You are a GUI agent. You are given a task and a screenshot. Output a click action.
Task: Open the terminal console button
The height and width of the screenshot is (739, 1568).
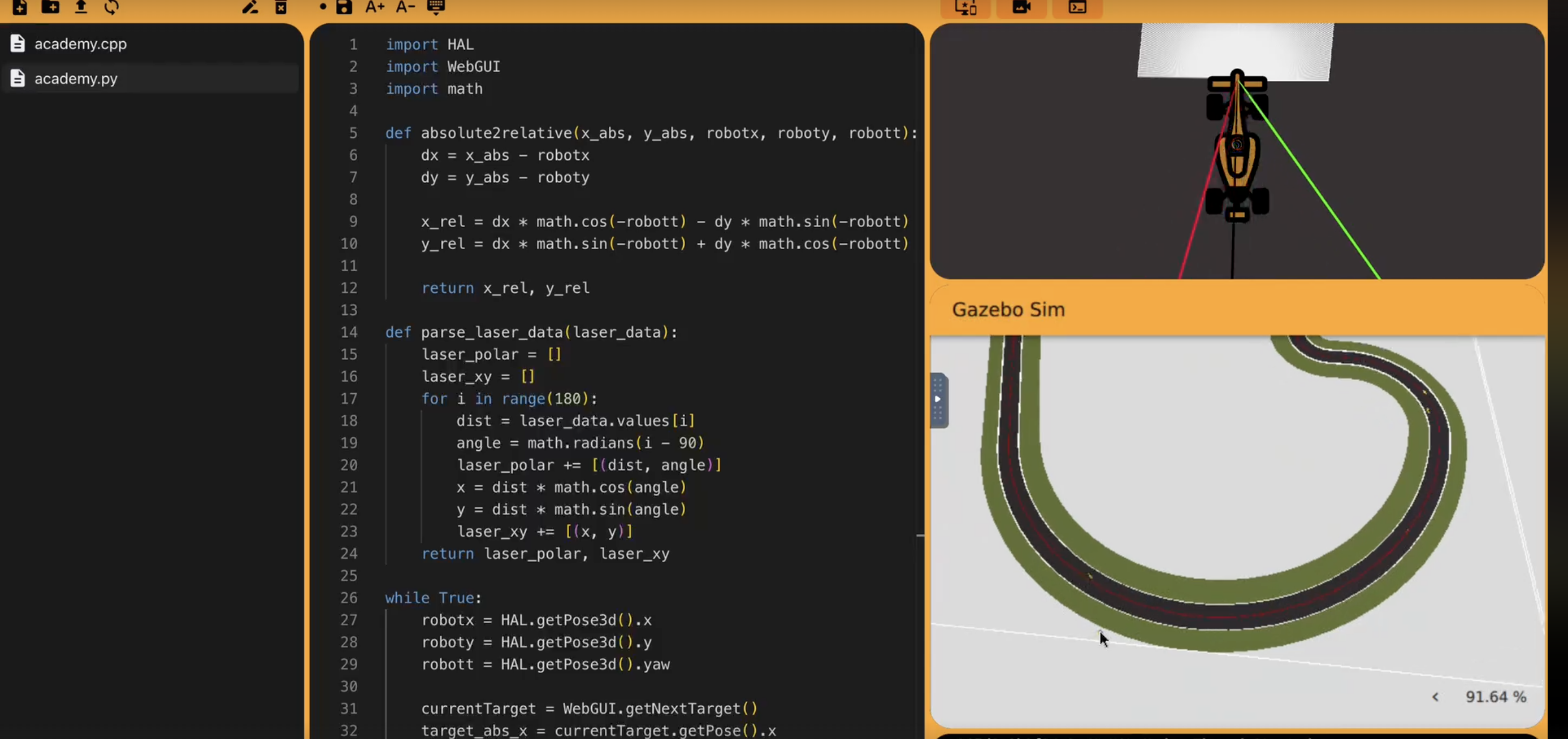1077,8
